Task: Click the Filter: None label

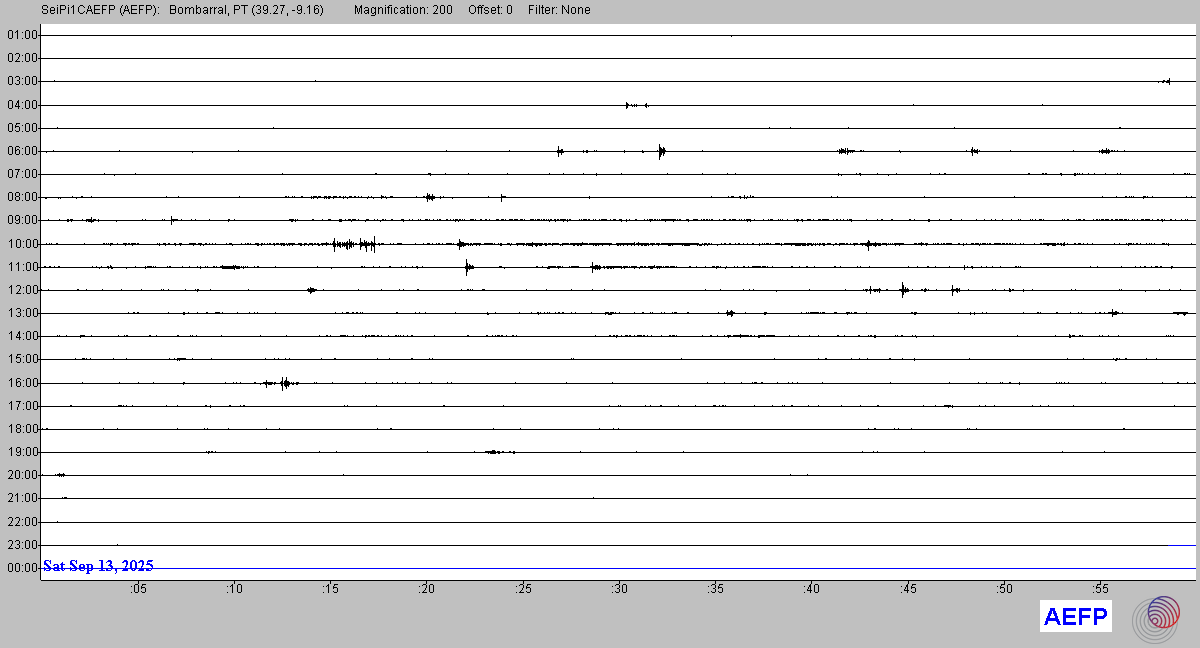Action: (x=559, y=10)
